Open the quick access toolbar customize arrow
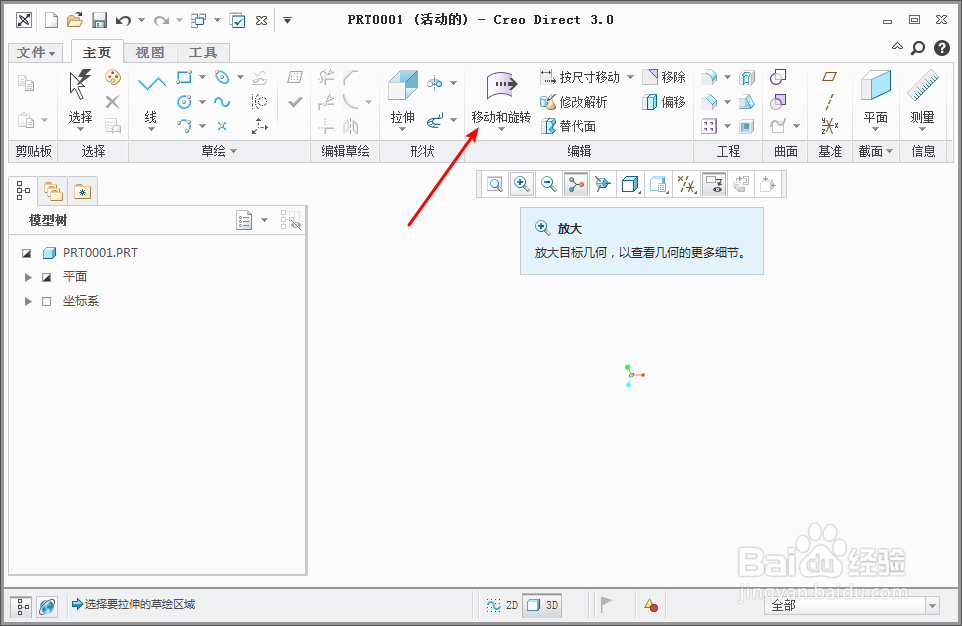Viewport: 962px width, 626px height. point(287,20)
